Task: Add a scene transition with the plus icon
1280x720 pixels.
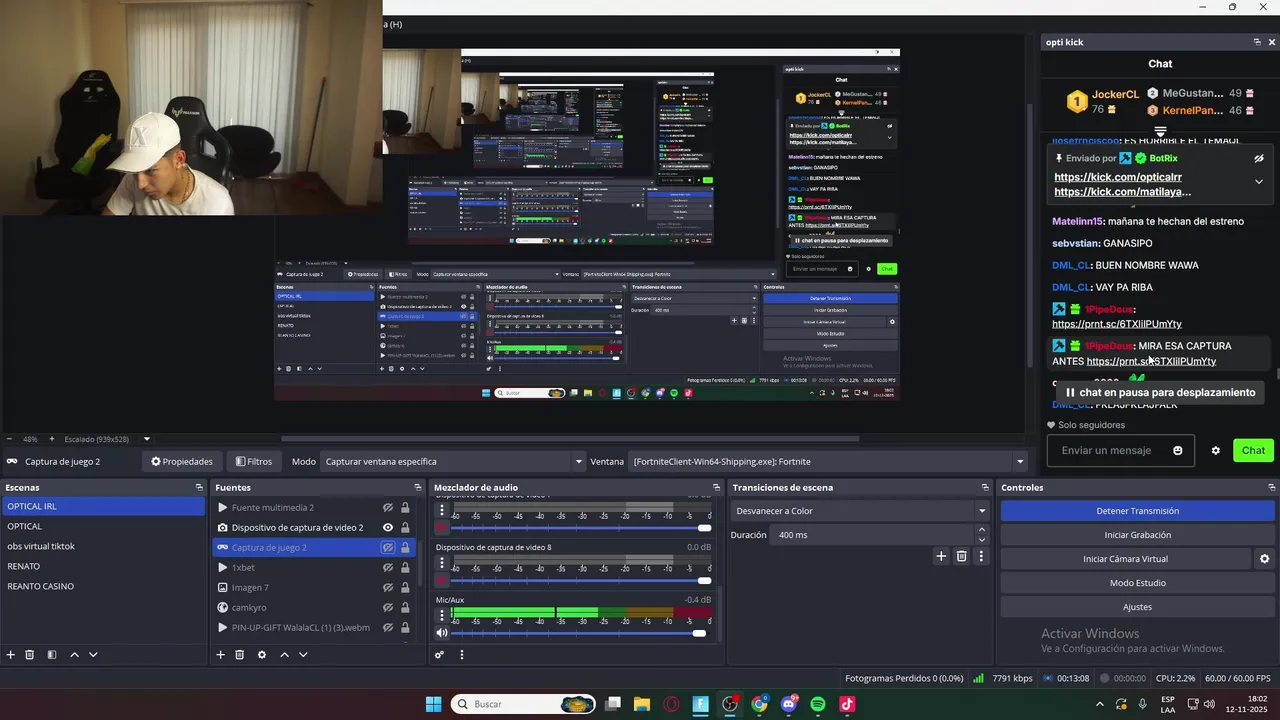Action: [x=941, y=556]
